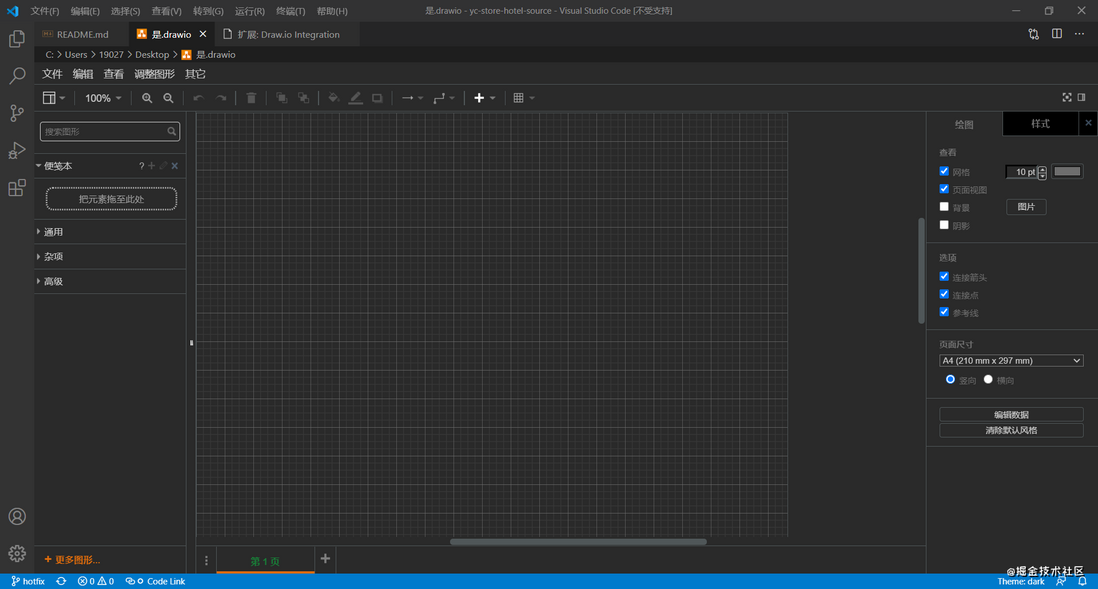The width and height of the screenshot is (1098, 589).
Task: Check the 阴影 checkbox
Action: [944, 225]
